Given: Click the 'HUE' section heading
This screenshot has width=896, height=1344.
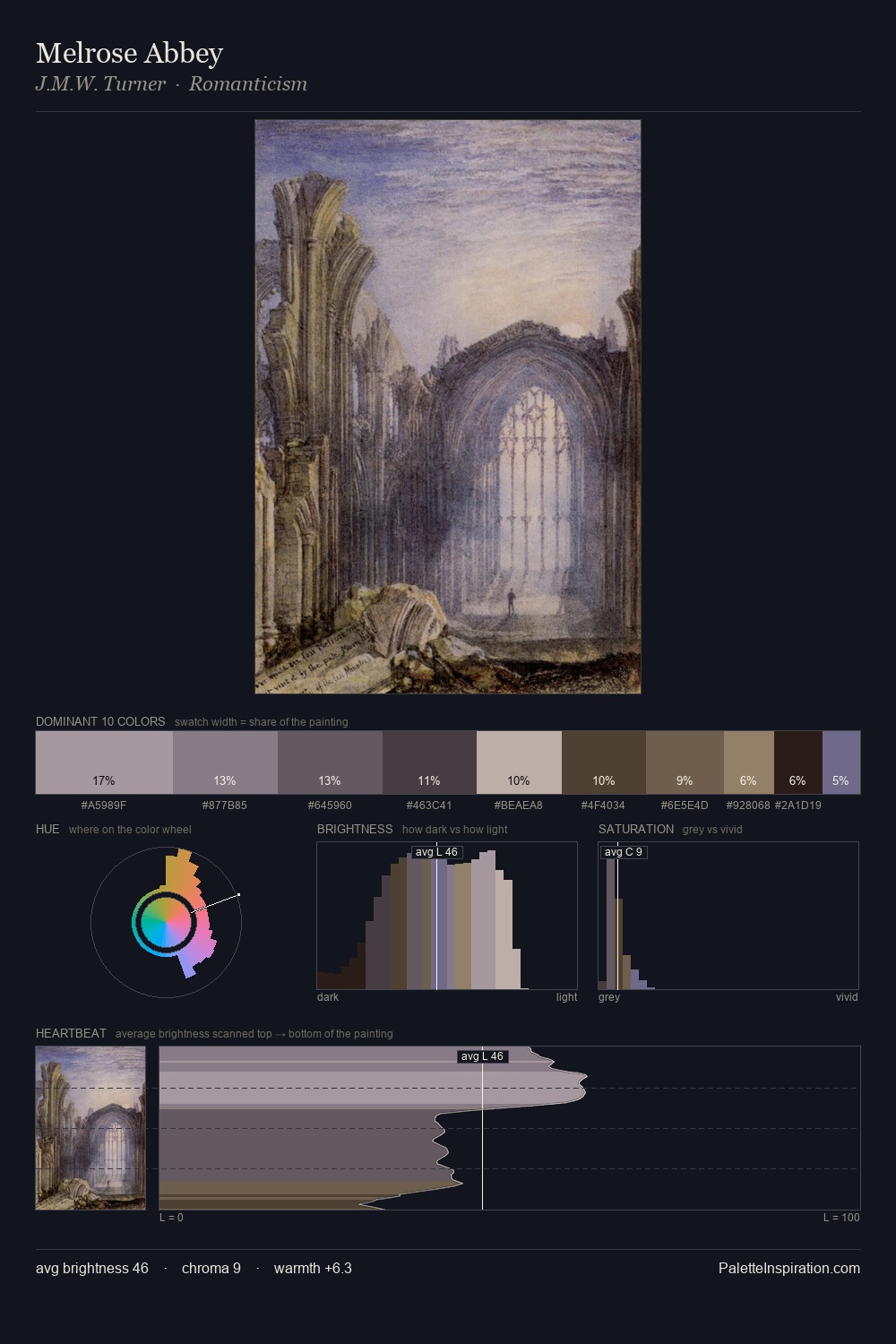Looking at the screenshot, I should (x=47, y=829).
